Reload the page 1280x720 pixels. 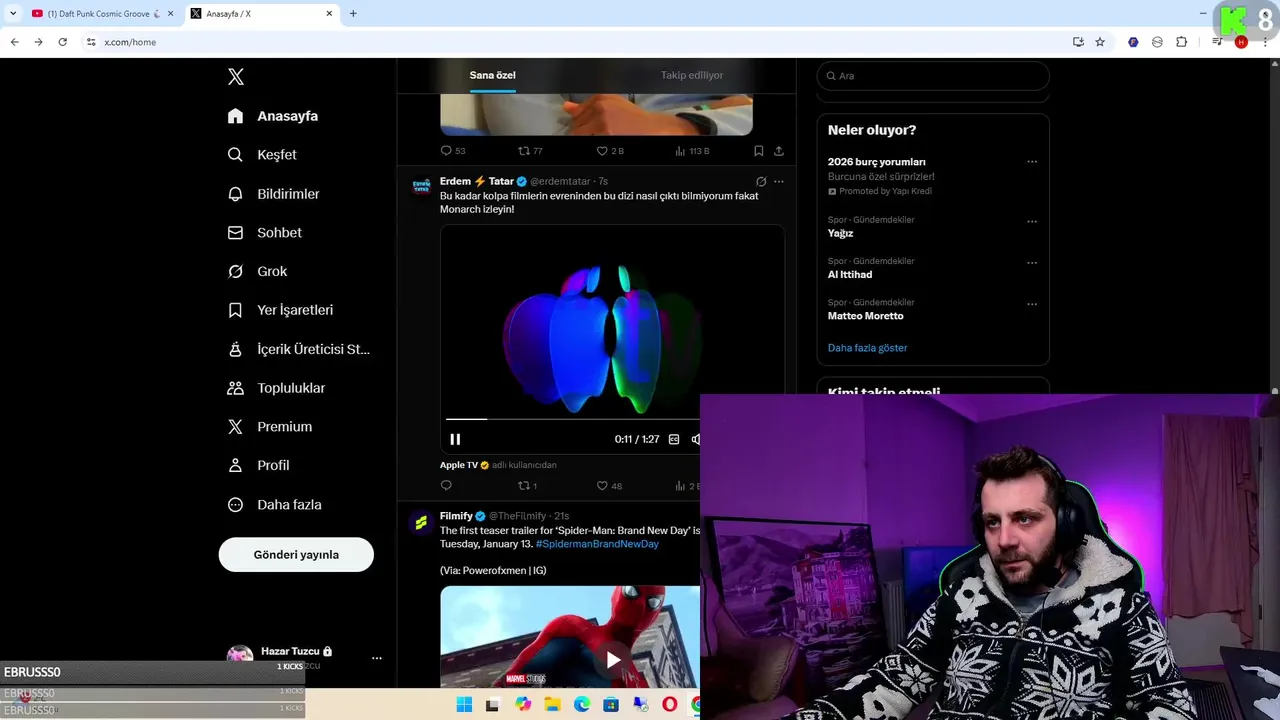point(62,42)
